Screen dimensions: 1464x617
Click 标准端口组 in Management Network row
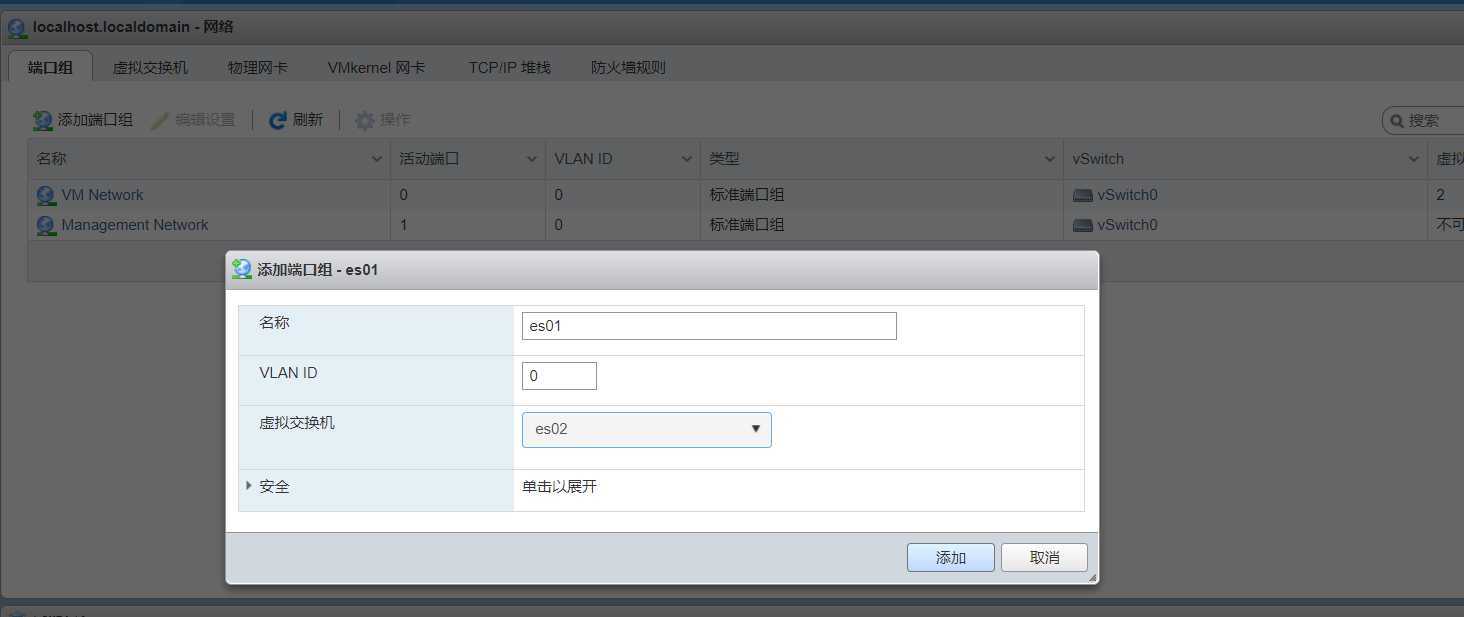tap(747, 225)
